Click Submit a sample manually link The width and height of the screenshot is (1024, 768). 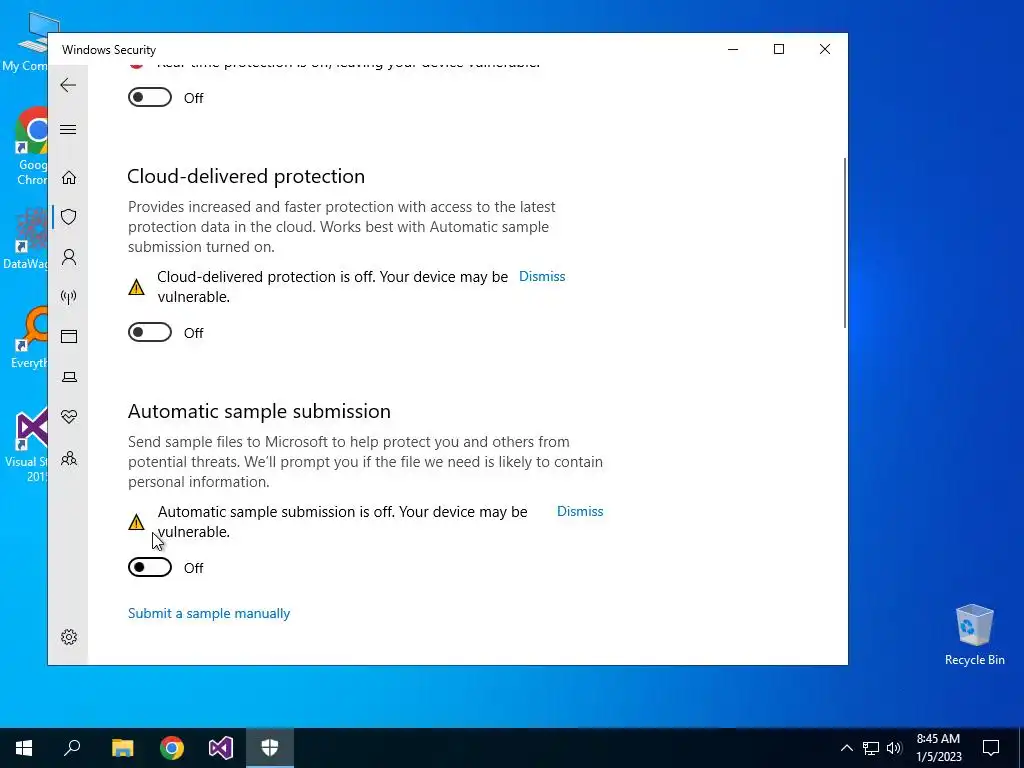click(x=209, y=613)
